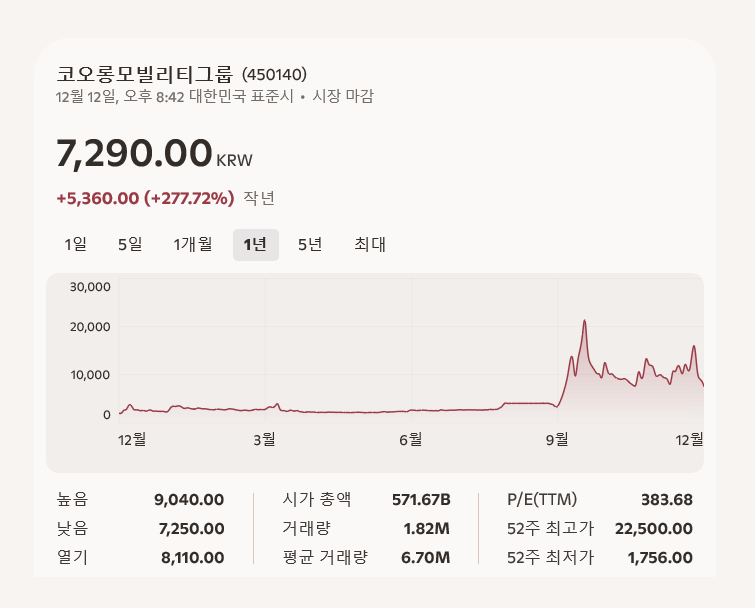Click the 30,000 y-axis label
The image size is (755, 608).
90,287
